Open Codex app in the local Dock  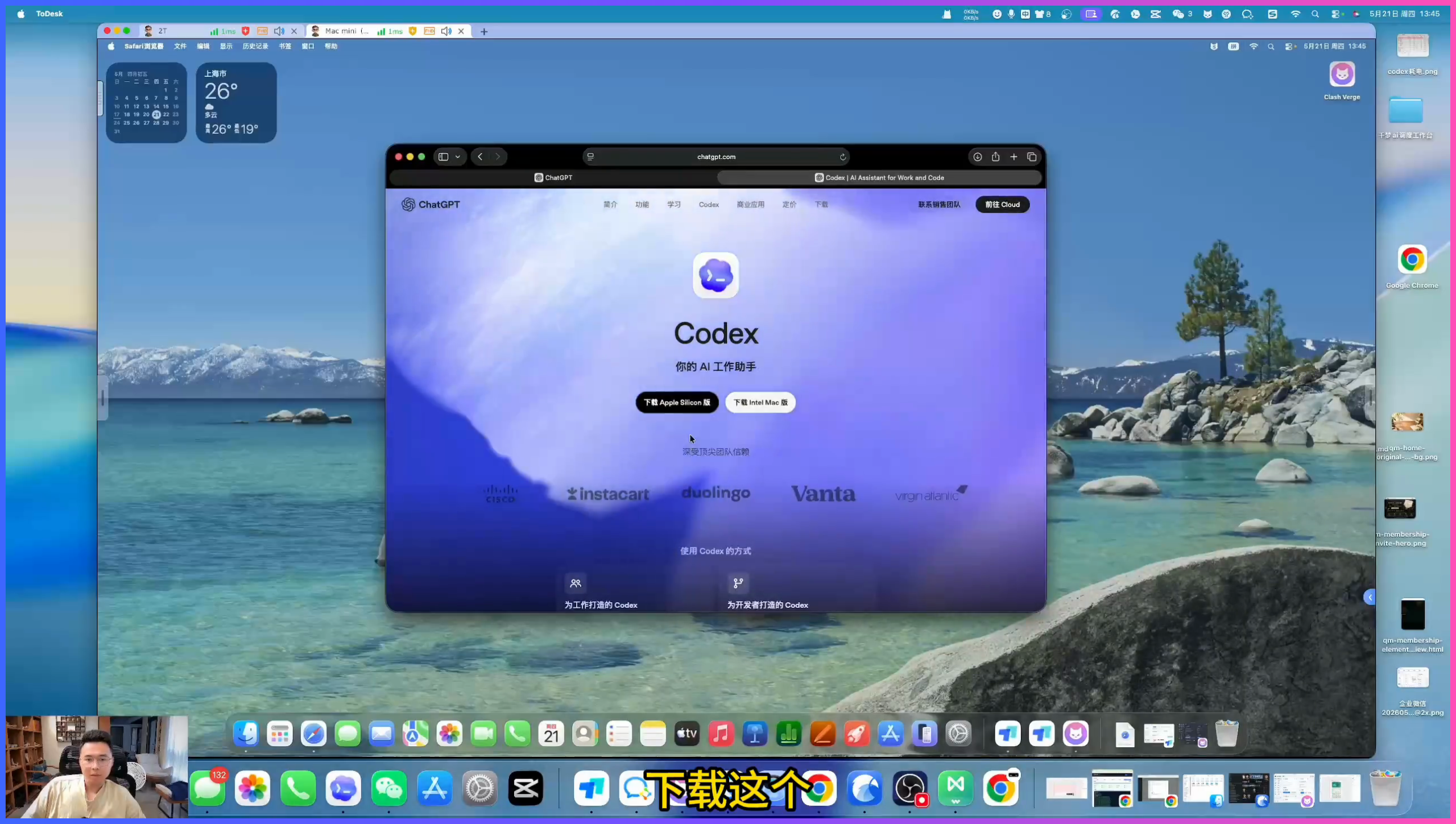click(x=344, y=788)
